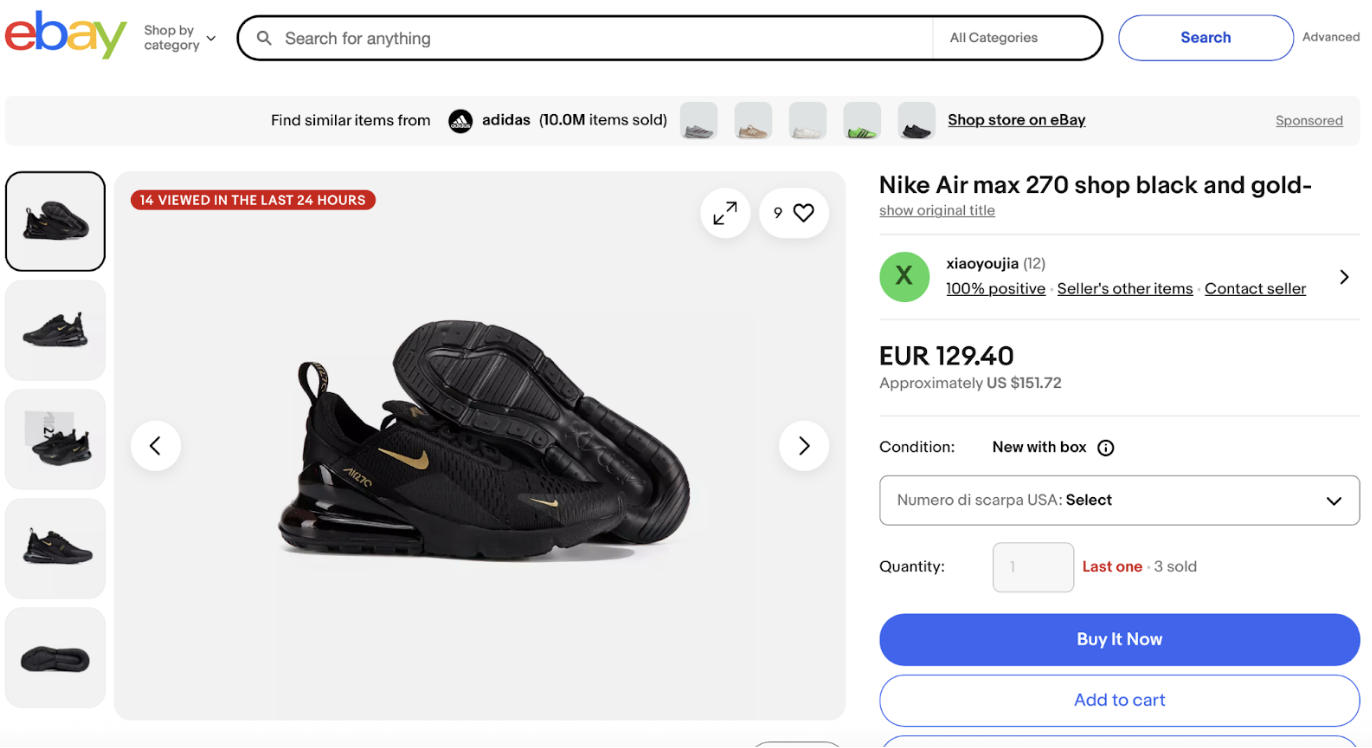Click the adidas brand logo icon

point(460,121)
